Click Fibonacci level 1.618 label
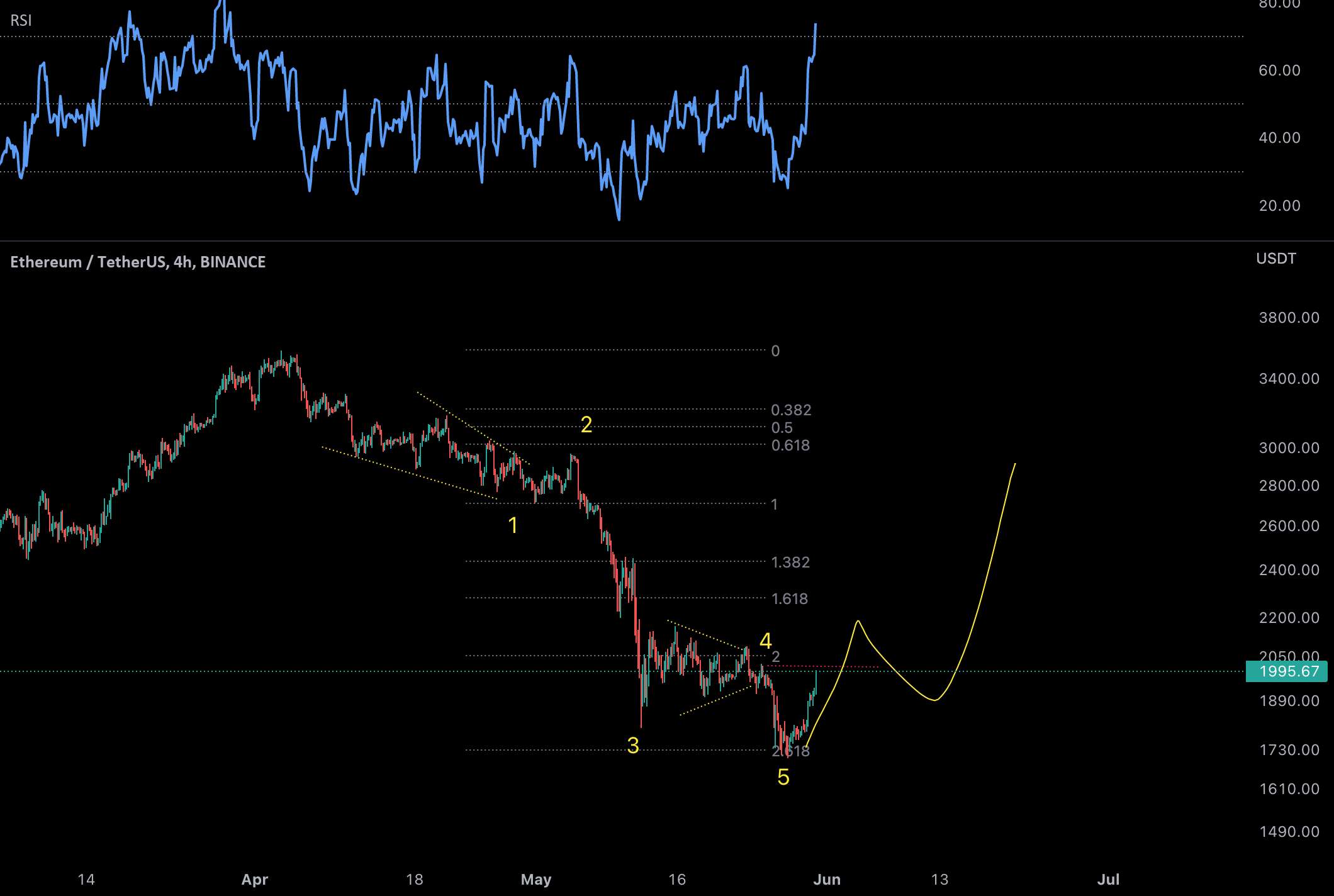The height and width of the screenshot is (896, 1334). click(x=790, y=598)
